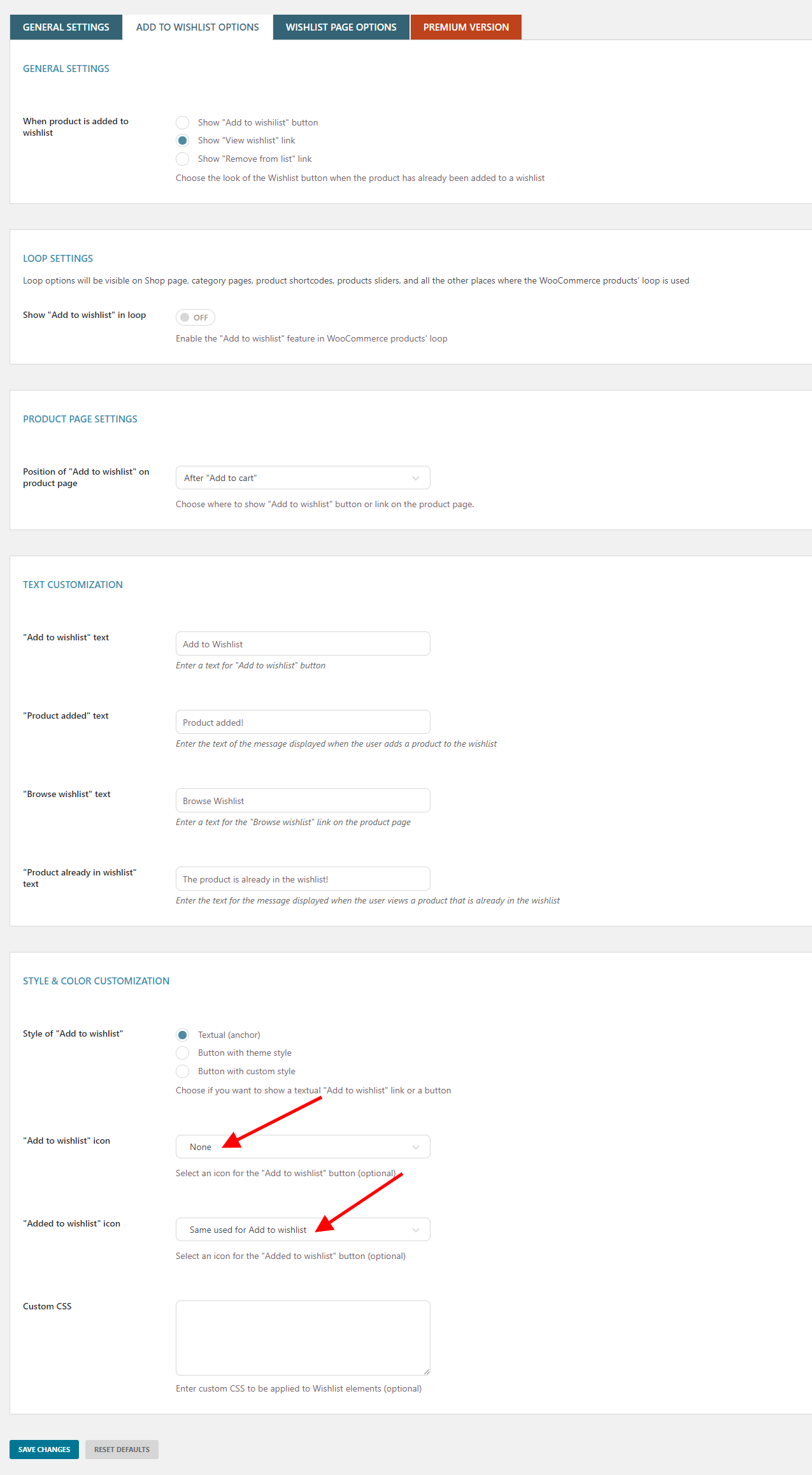Image resolution: width=812 pixels, height=1475 pixels.
Task: Click the Text Customization heading
Action: pyautogui.click(x=73, y=585)
